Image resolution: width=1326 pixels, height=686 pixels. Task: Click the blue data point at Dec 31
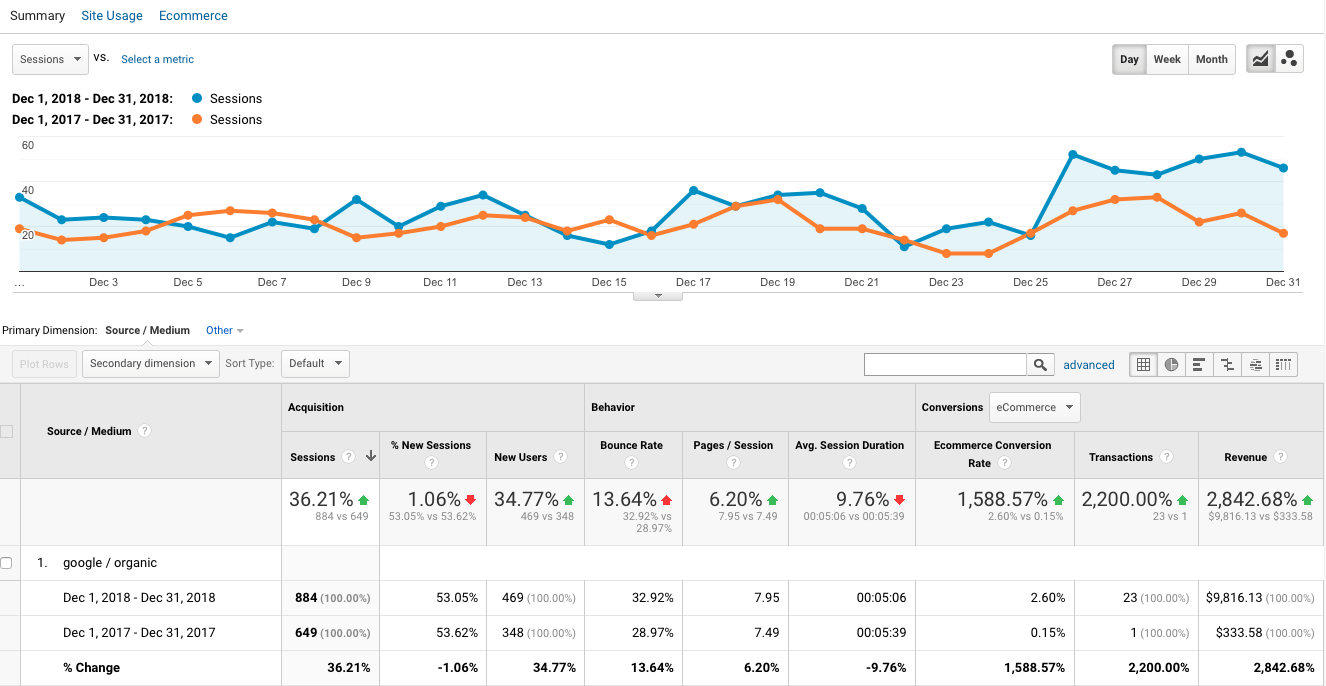click(x=1283, y=168)
